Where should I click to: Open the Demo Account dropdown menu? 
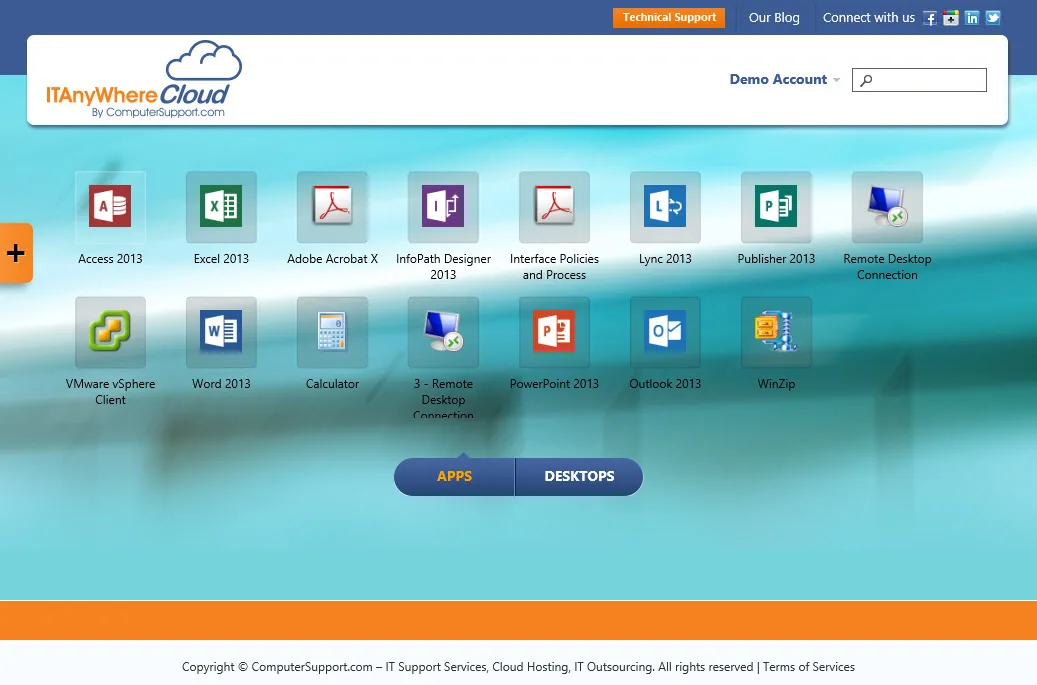click(785, 79)
